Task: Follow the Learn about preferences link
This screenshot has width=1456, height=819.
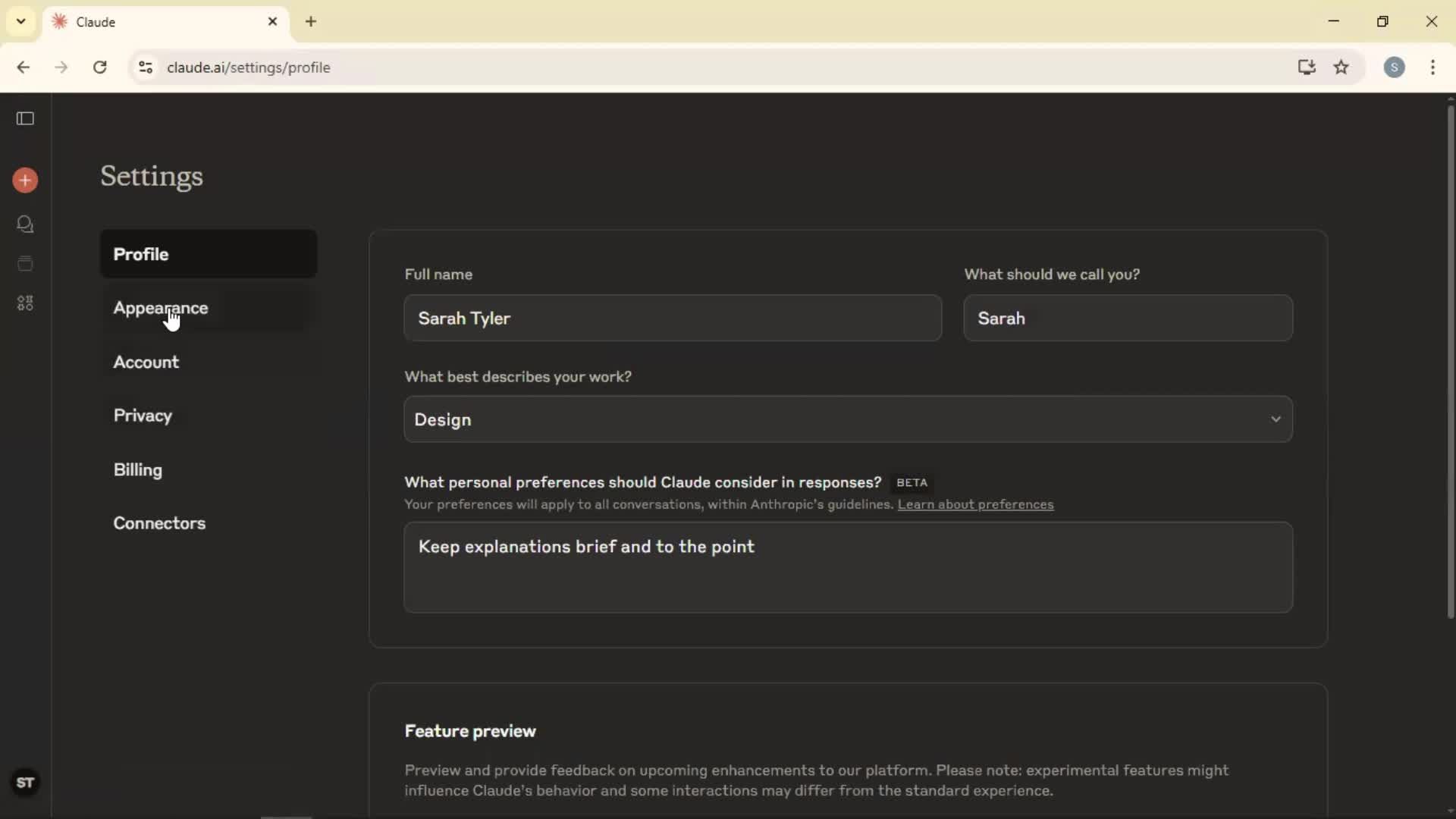Action: [x=975, y=505]
